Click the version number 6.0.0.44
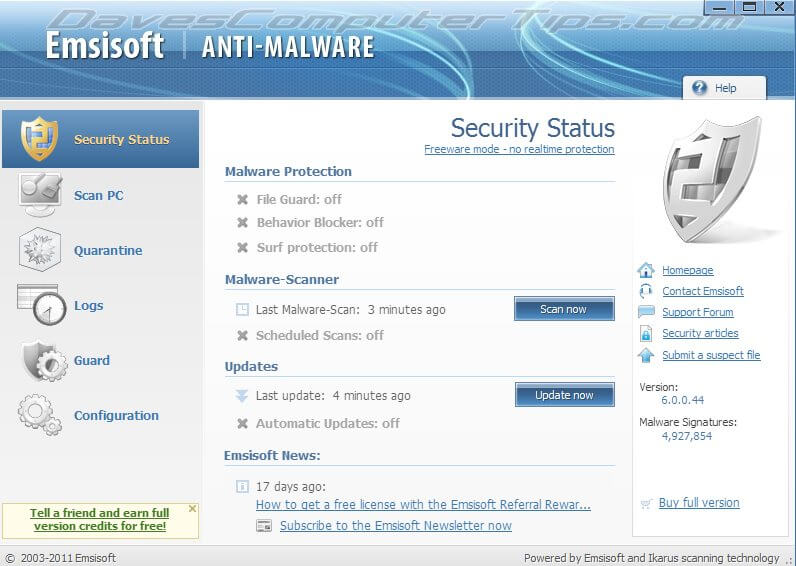796x566 pixels. pyautogui.click(x=683, y=400)
